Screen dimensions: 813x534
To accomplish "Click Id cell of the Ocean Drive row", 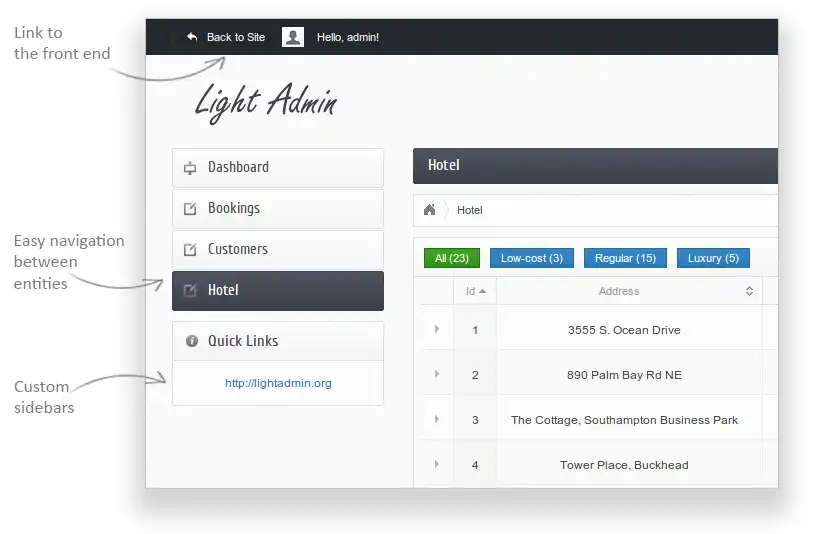I will (x=475, y=328).
